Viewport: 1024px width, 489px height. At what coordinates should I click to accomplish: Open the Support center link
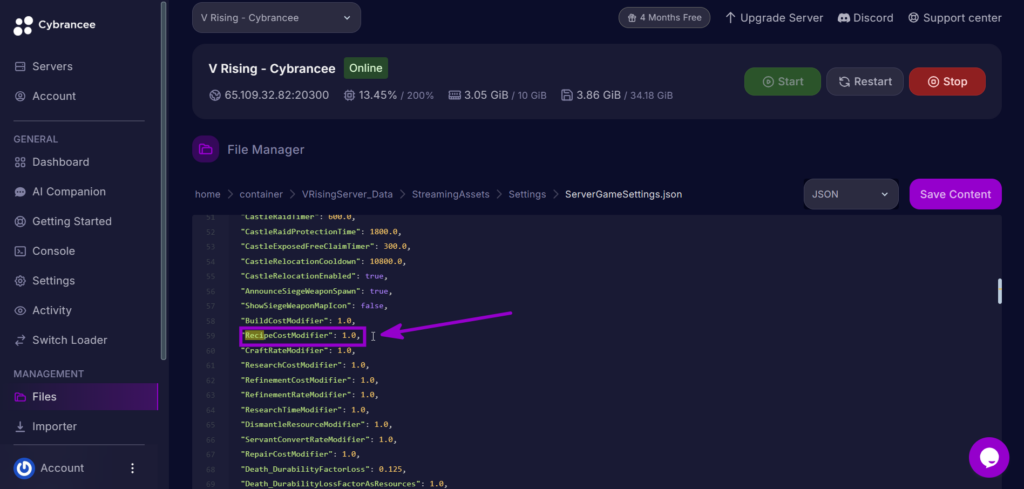click(954, 18)
